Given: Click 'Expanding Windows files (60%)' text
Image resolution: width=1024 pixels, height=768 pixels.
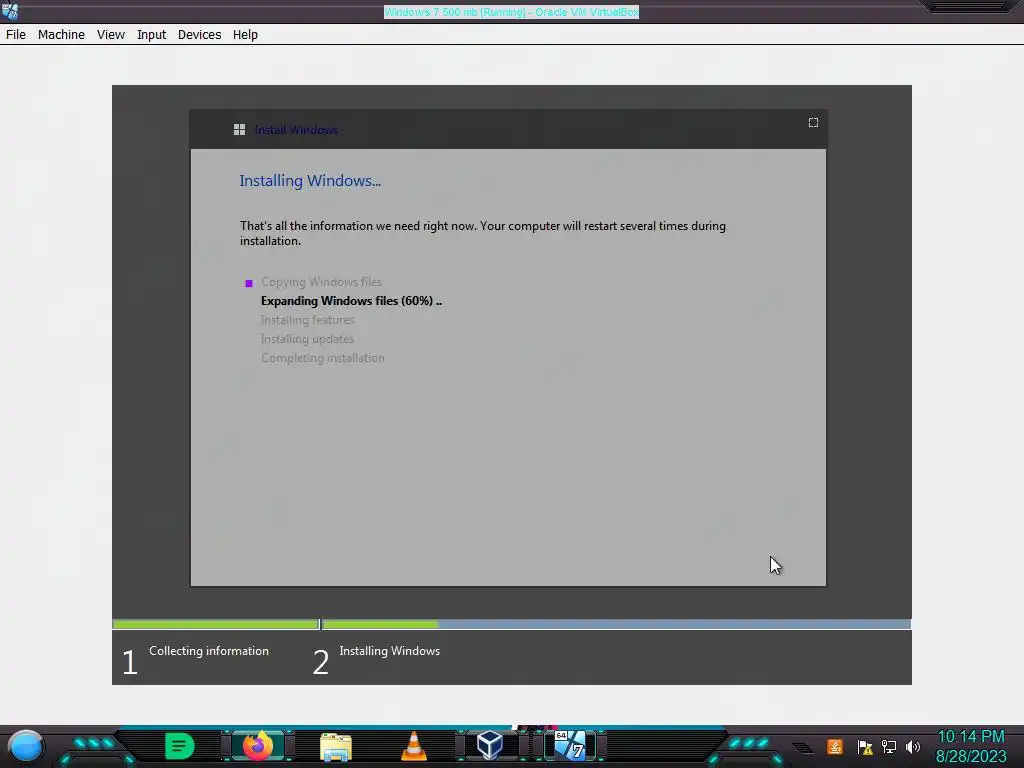Looking at the screenshot, I should 351,301.
